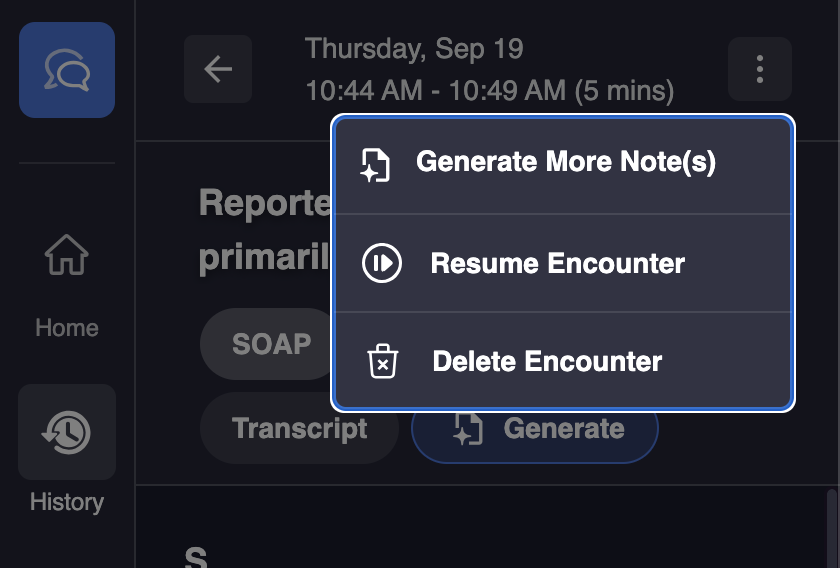Screen dimensions: 840x568
Task: Click the Home label in sidebar
Action: 67,328
